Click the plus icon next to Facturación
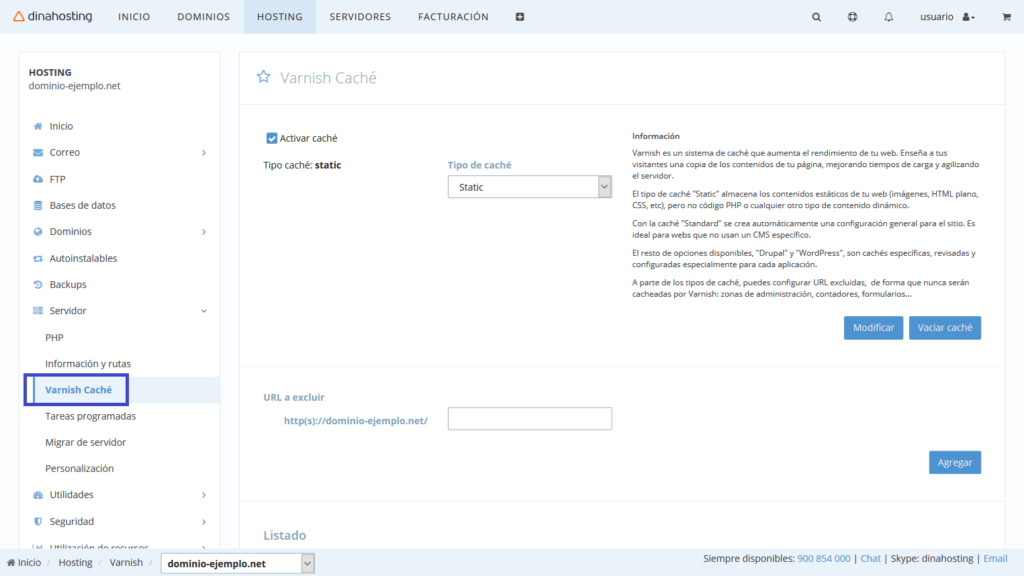 tap(520, 17)
